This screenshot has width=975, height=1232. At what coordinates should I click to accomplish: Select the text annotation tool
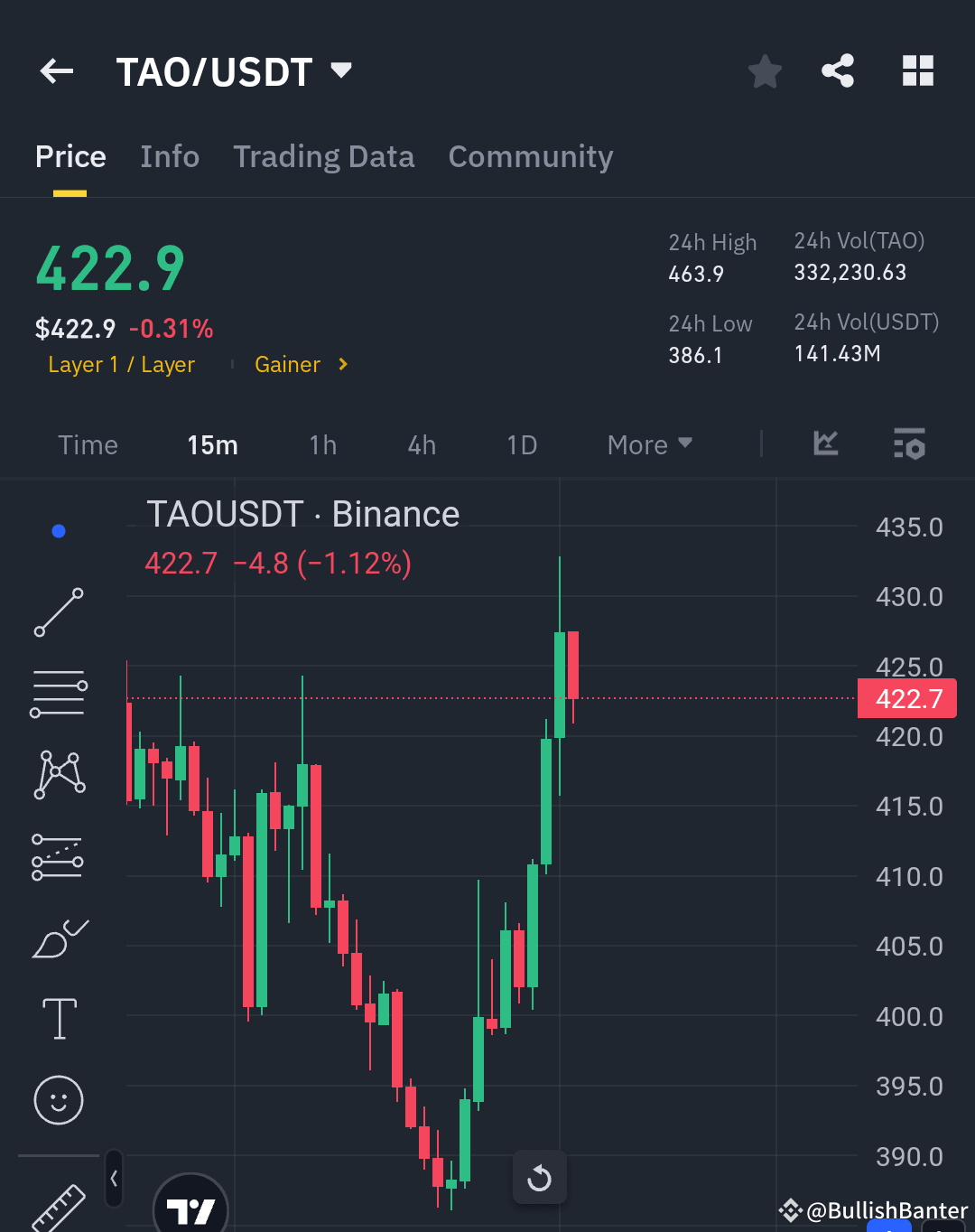click(x=58, y=1018)
